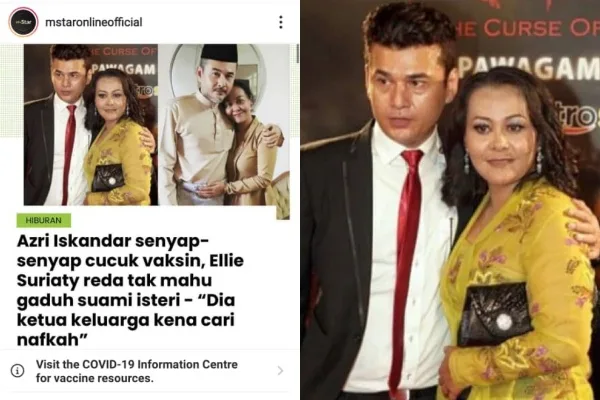Screen dimensions: 600x400
Task: Click the chevron arrow on the COVID-19 banner
Action: (280, 371)
